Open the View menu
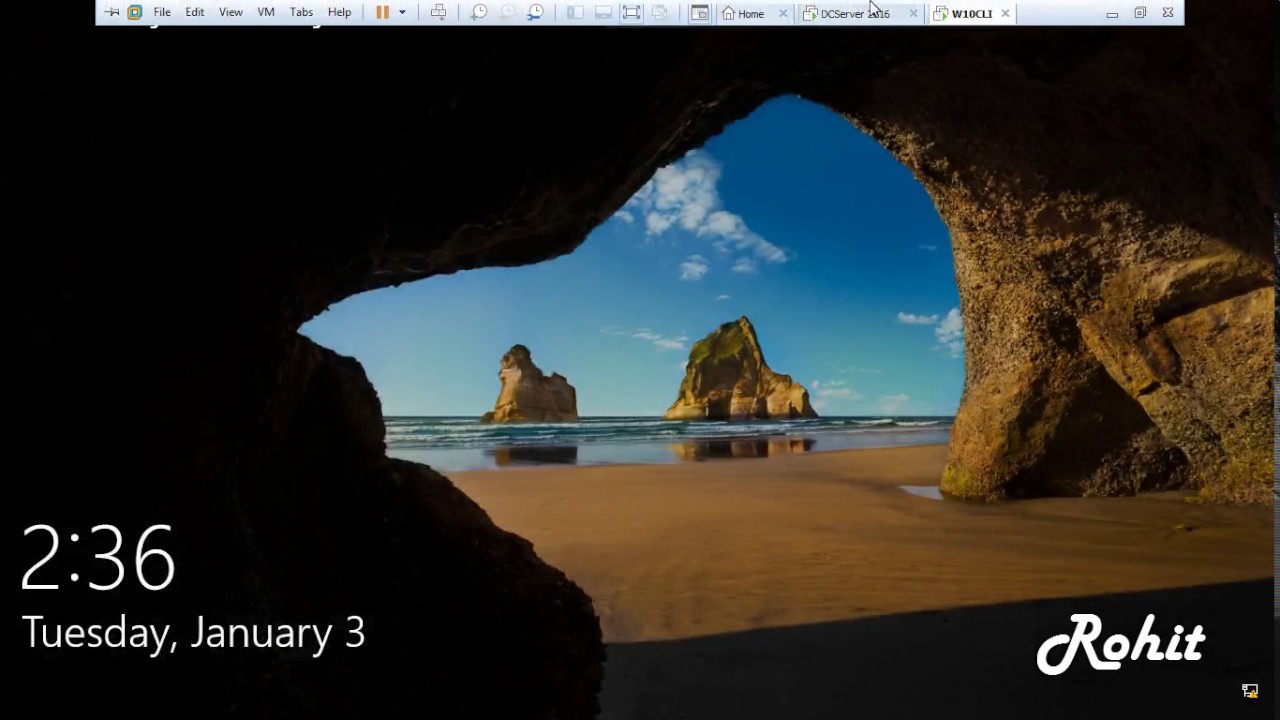Image resolution: width=1280 pixels, height=720 pixels. [231, 13]
